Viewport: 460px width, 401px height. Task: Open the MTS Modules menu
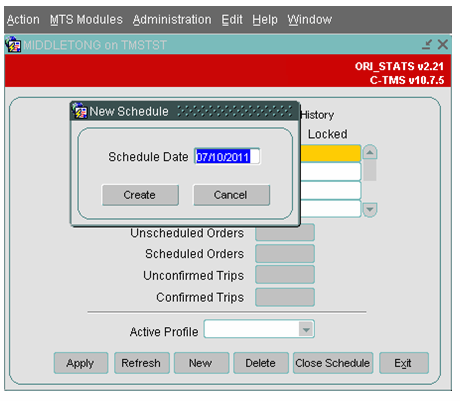(x=86, y=20)
